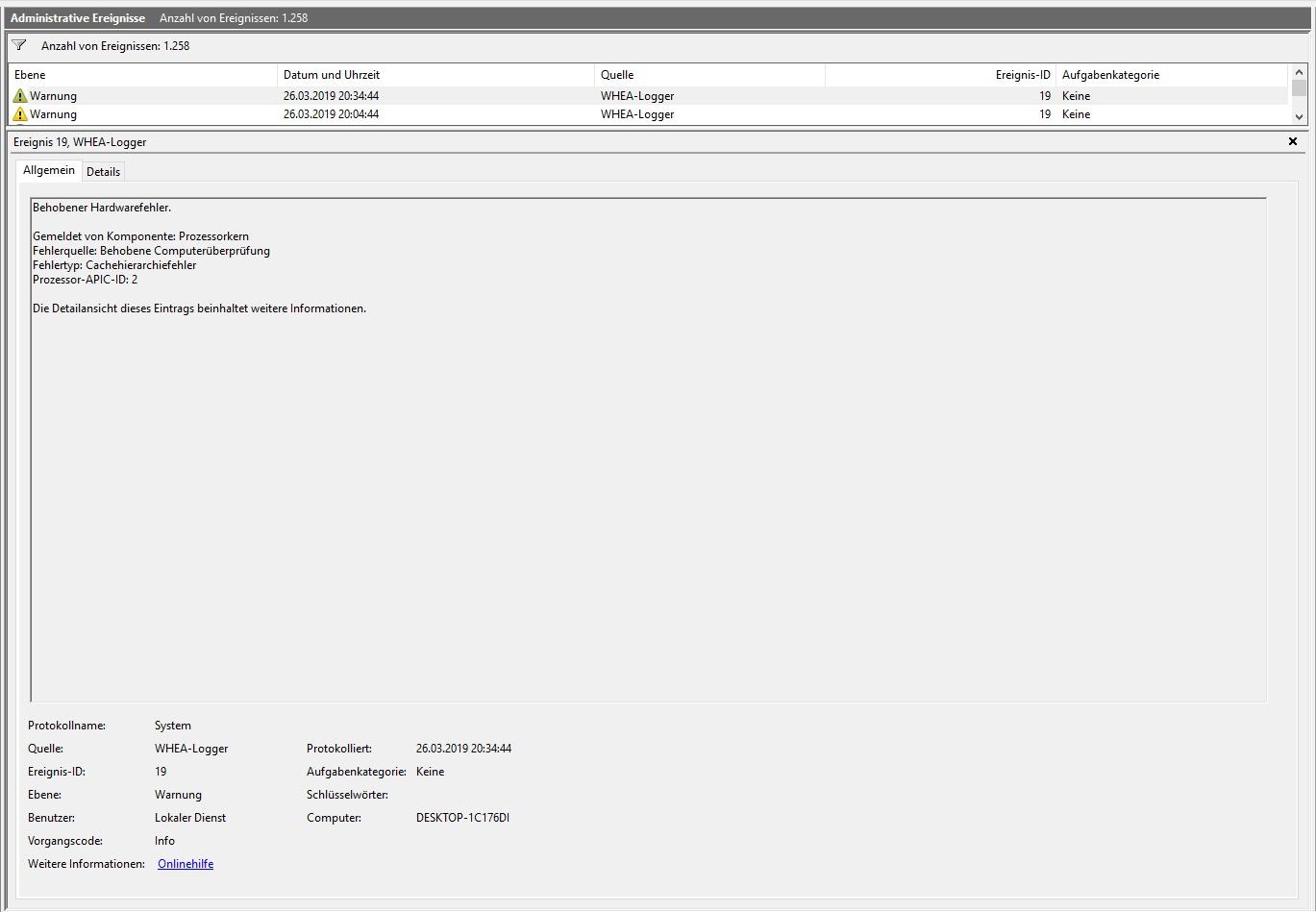Sort by the Aufgabenkategorie column header

[1172, 75]
